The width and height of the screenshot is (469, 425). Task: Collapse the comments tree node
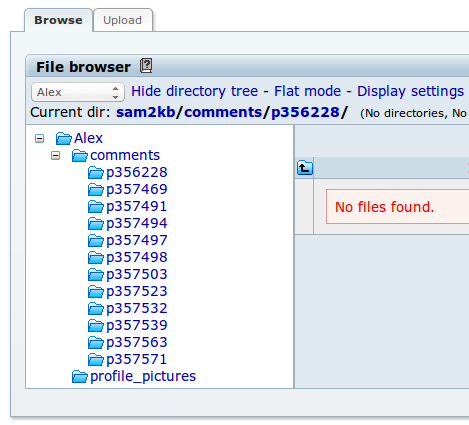pyautogui.click(x=55, y=155)
